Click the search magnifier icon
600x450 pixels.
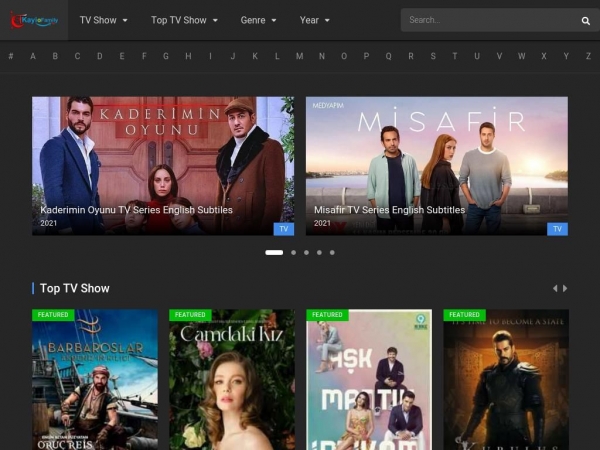pos(585,21)
